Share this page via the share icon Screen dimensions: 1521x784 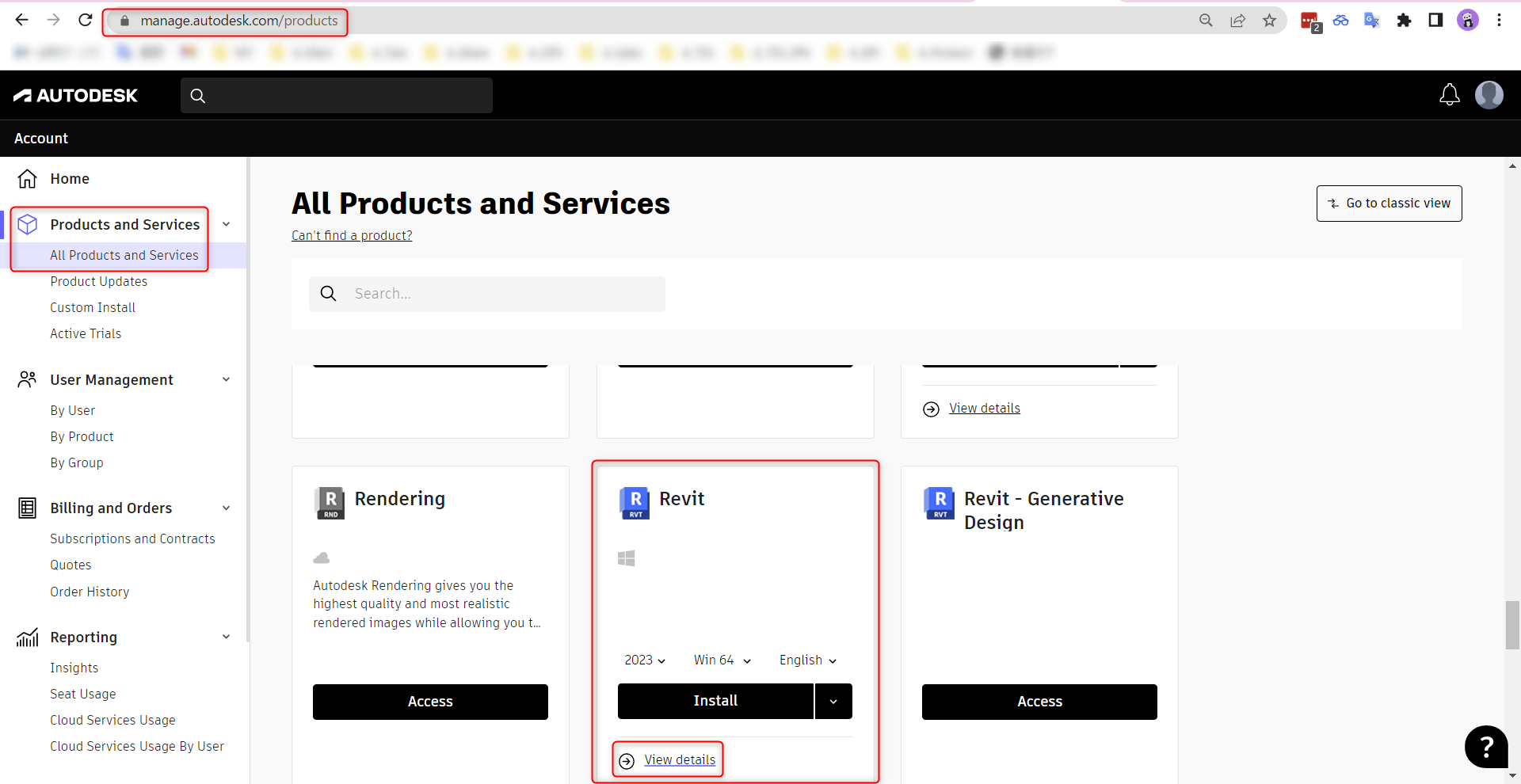pos(1237,21)
